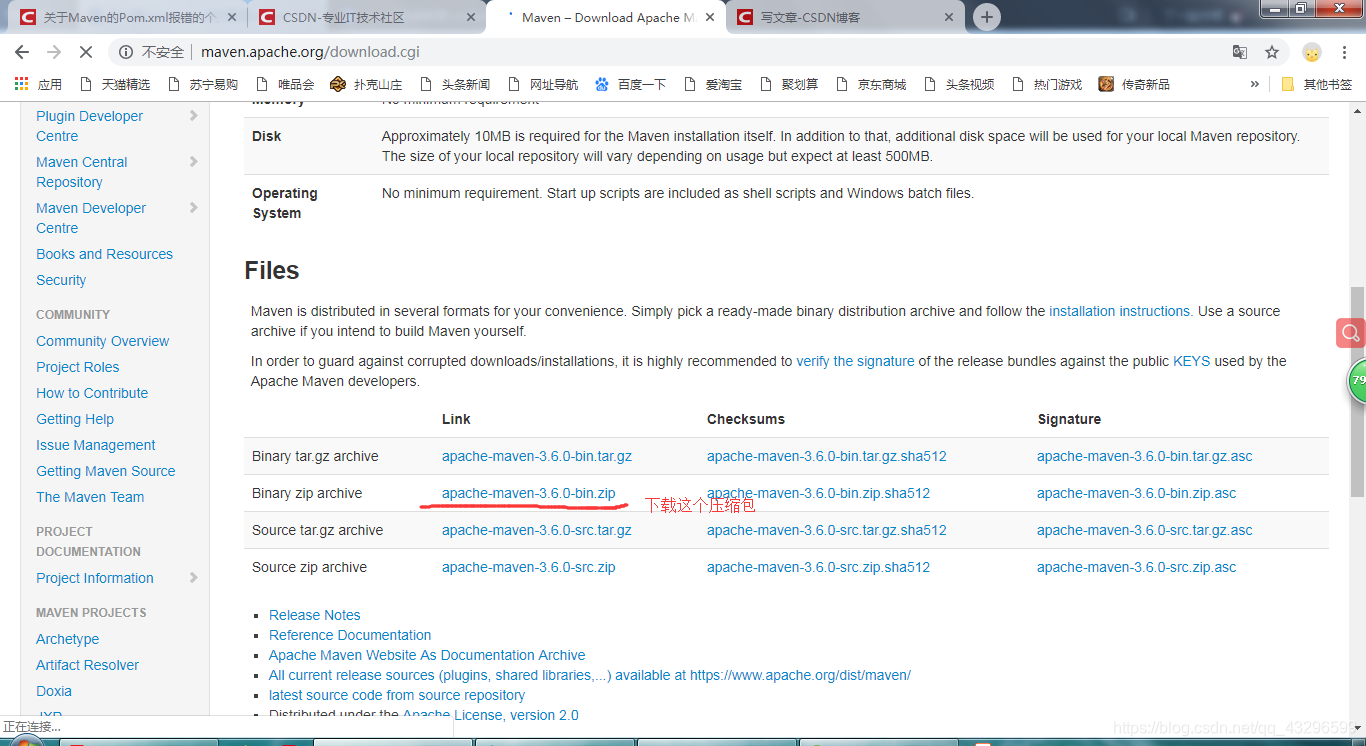This screenshot has height=746, width=1366.
Task: Open Project Roles page
Action: [x=77, y=367]
